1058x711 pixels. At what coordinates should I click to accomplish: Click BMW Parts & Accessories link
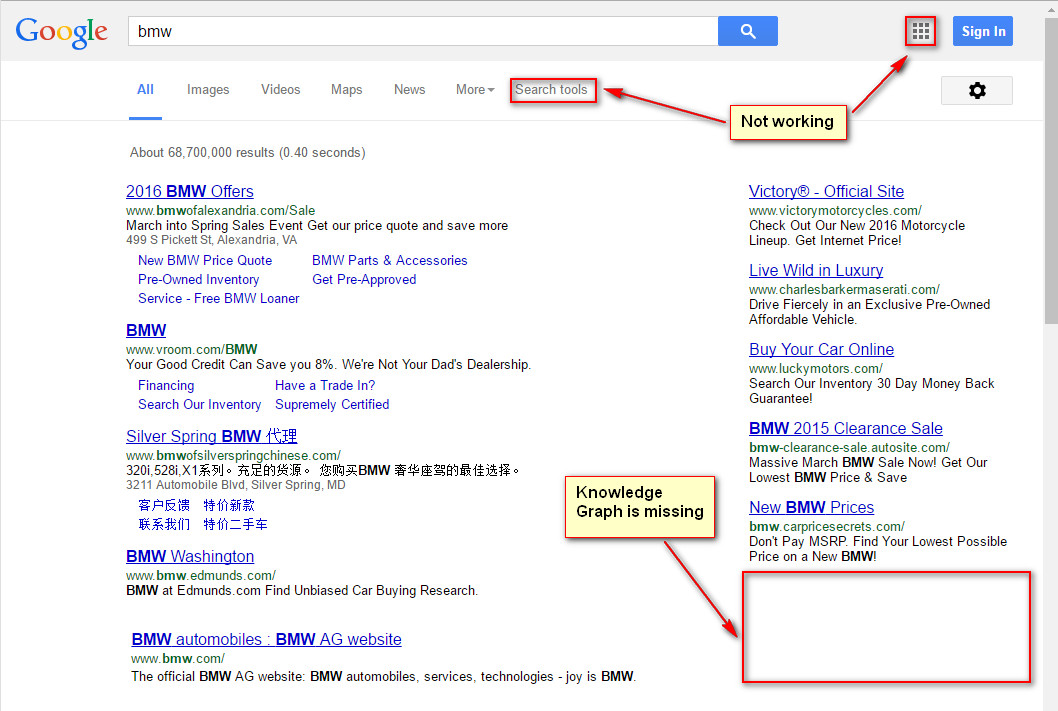(389, 260)
